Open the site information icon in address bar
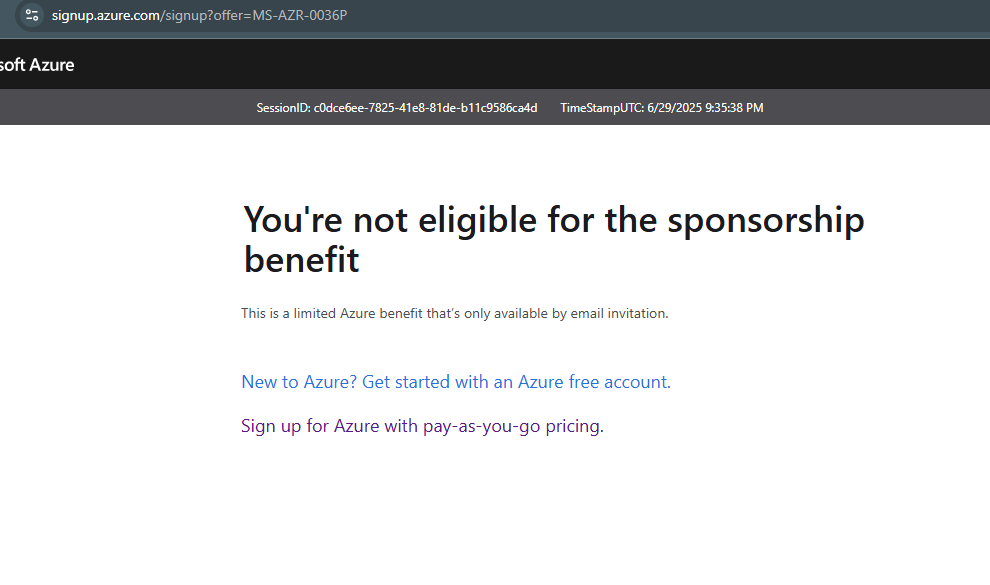The height and width of the screenshot is (585, 990). point(32,15)
